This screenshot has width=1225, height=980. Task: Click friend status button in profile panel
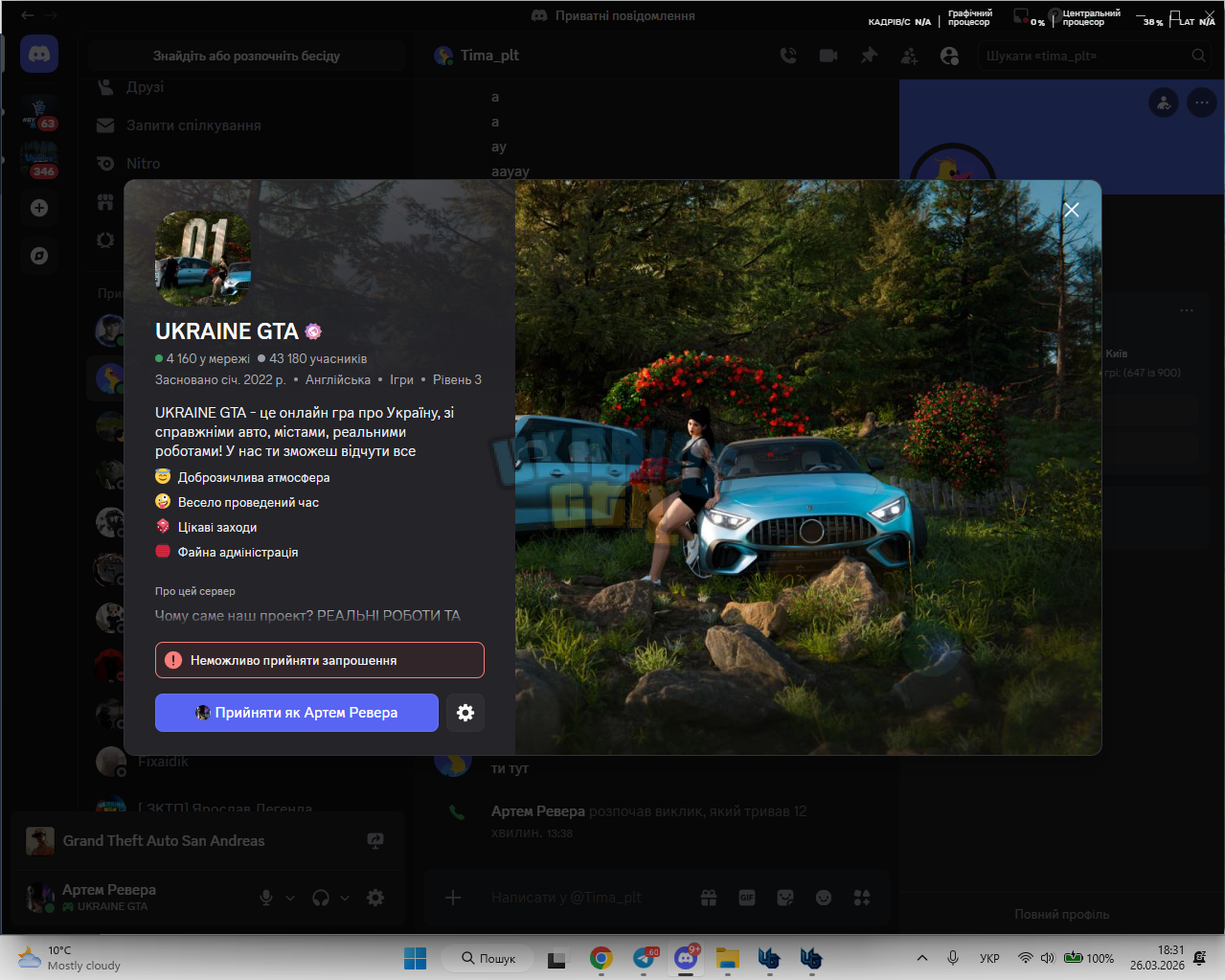(x=1164, y=103)
